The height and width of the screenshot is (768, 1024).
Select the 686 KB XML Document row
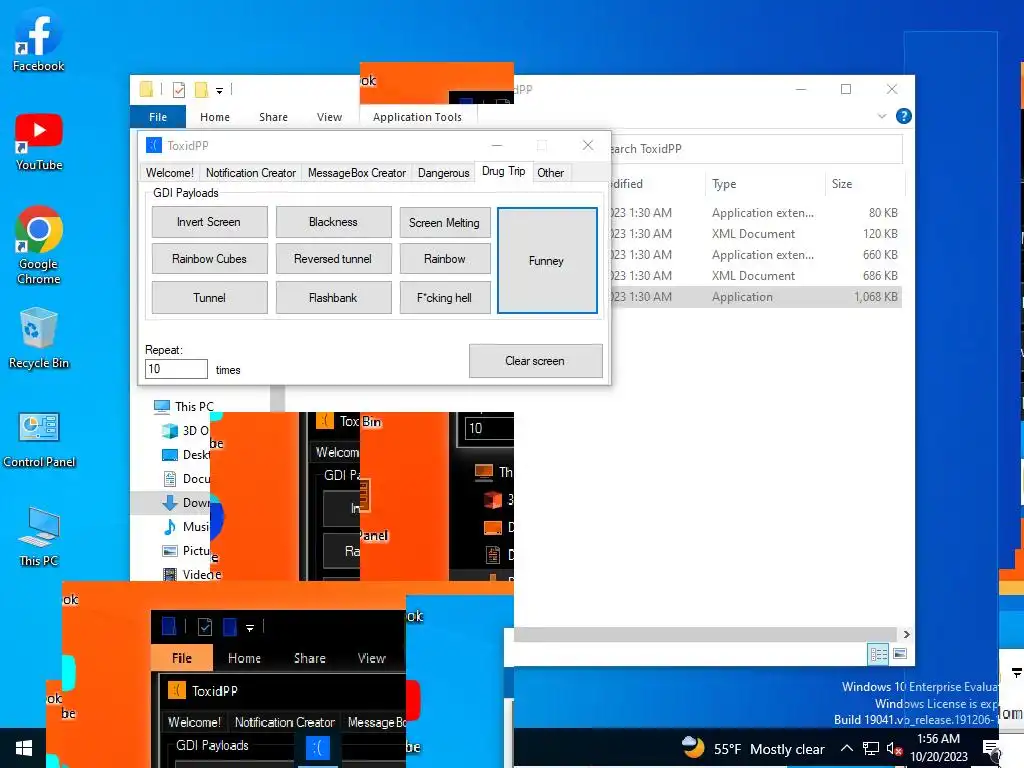pyautogui.click(x=755, y=276)
